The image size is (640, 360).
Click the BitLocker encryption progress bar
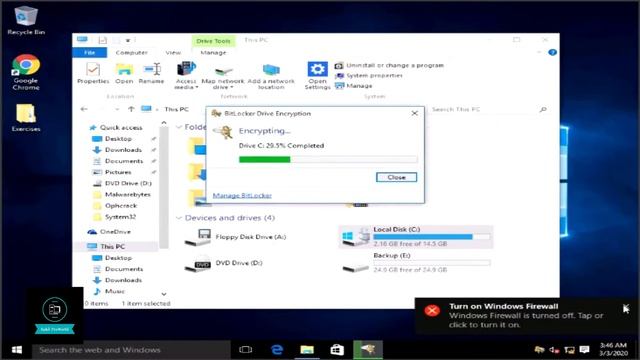(x=328, y=159)
